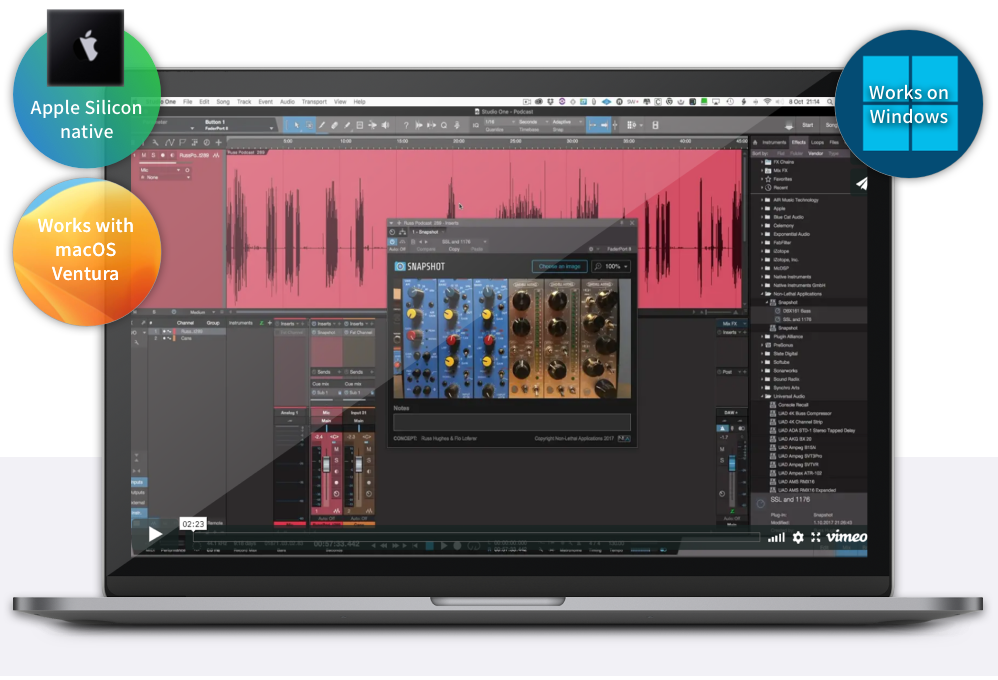Open Vimeo player settings gear
Viewport: 998px width, 680px height.
[798, 537]
